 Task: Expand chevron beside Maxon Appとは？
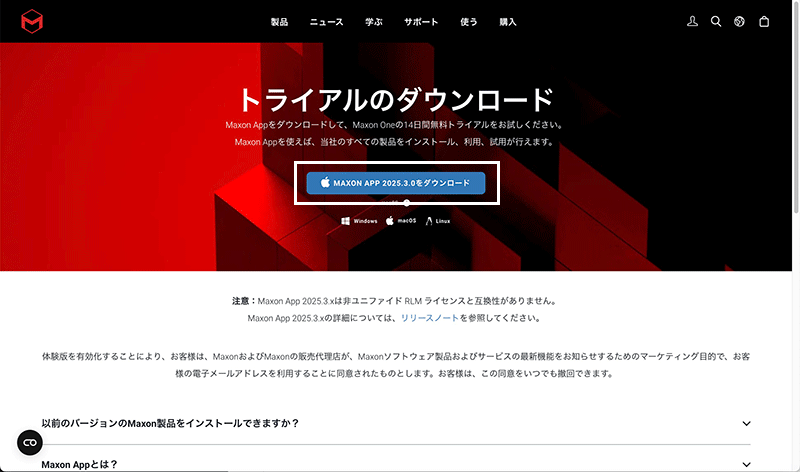click(x=746, y=465)
